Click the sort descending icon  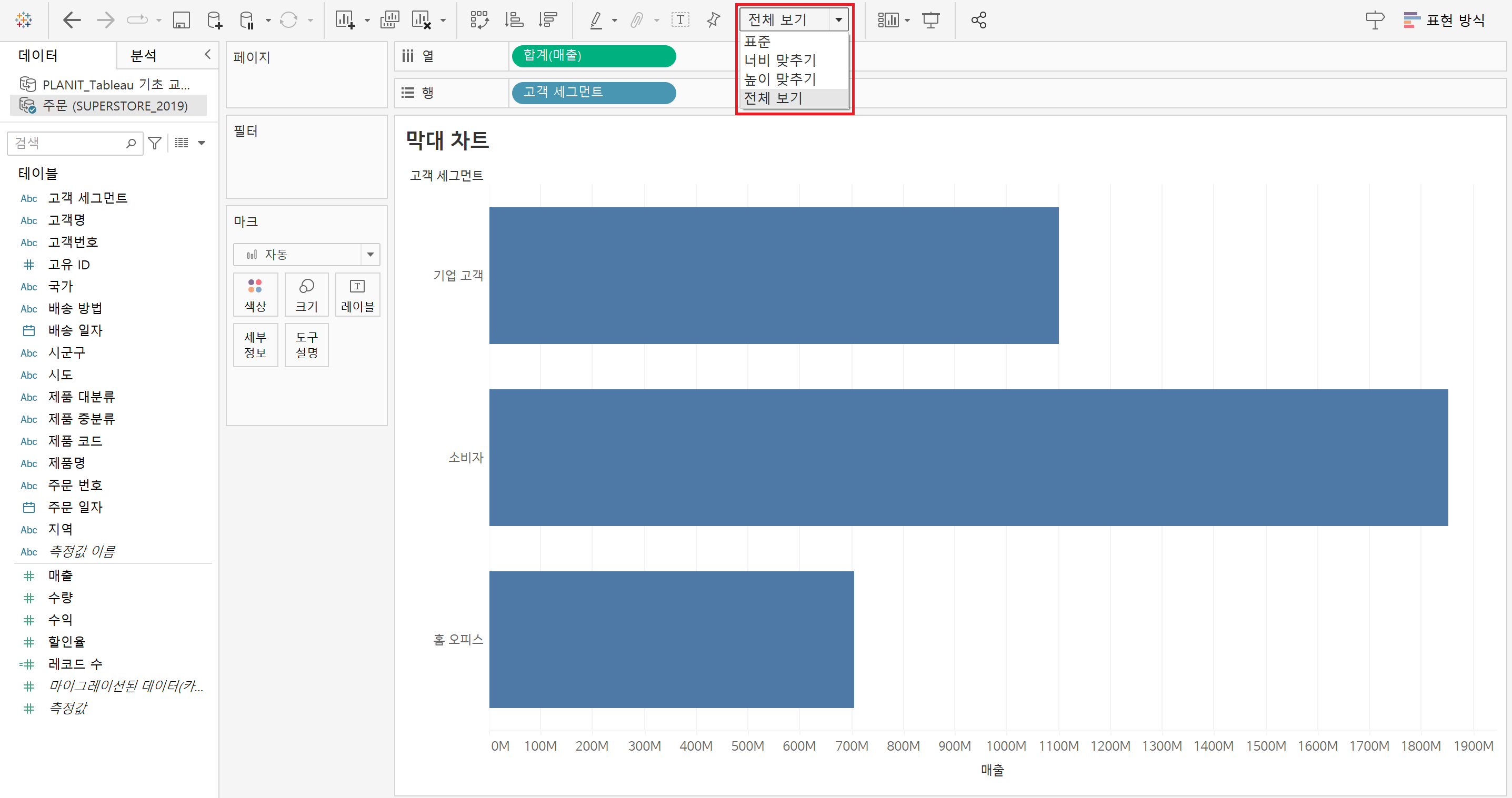click(x=547, y=21)
